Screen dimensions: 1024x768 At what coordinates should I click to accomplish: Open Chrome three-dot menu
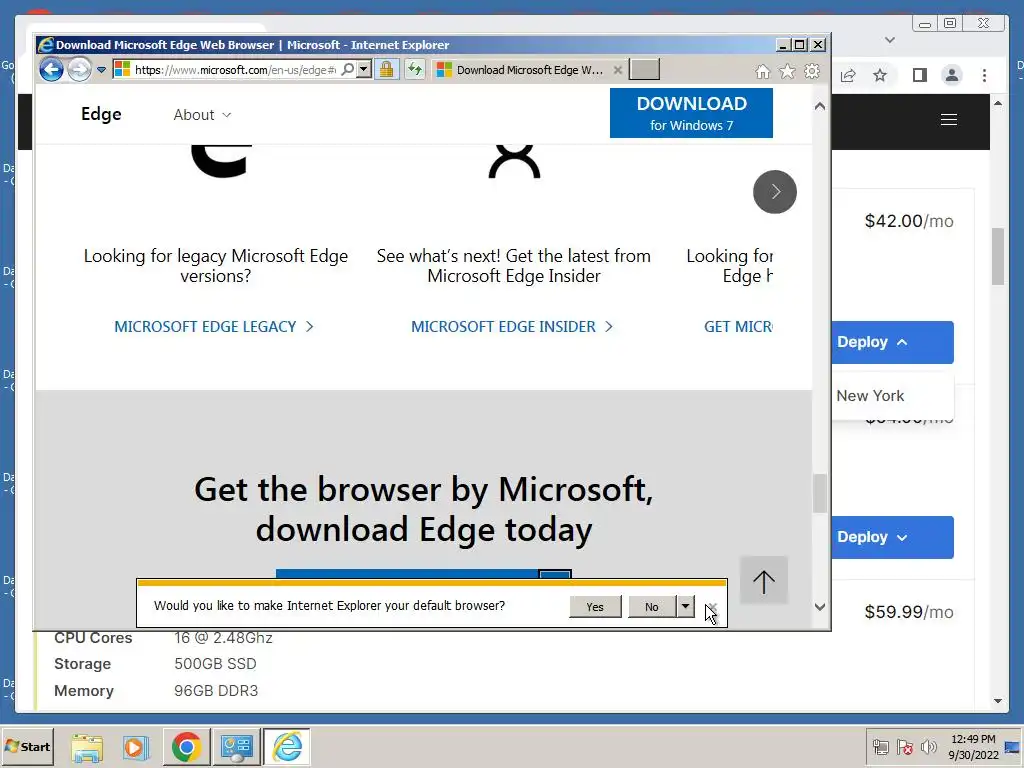(x=984, y=75)
